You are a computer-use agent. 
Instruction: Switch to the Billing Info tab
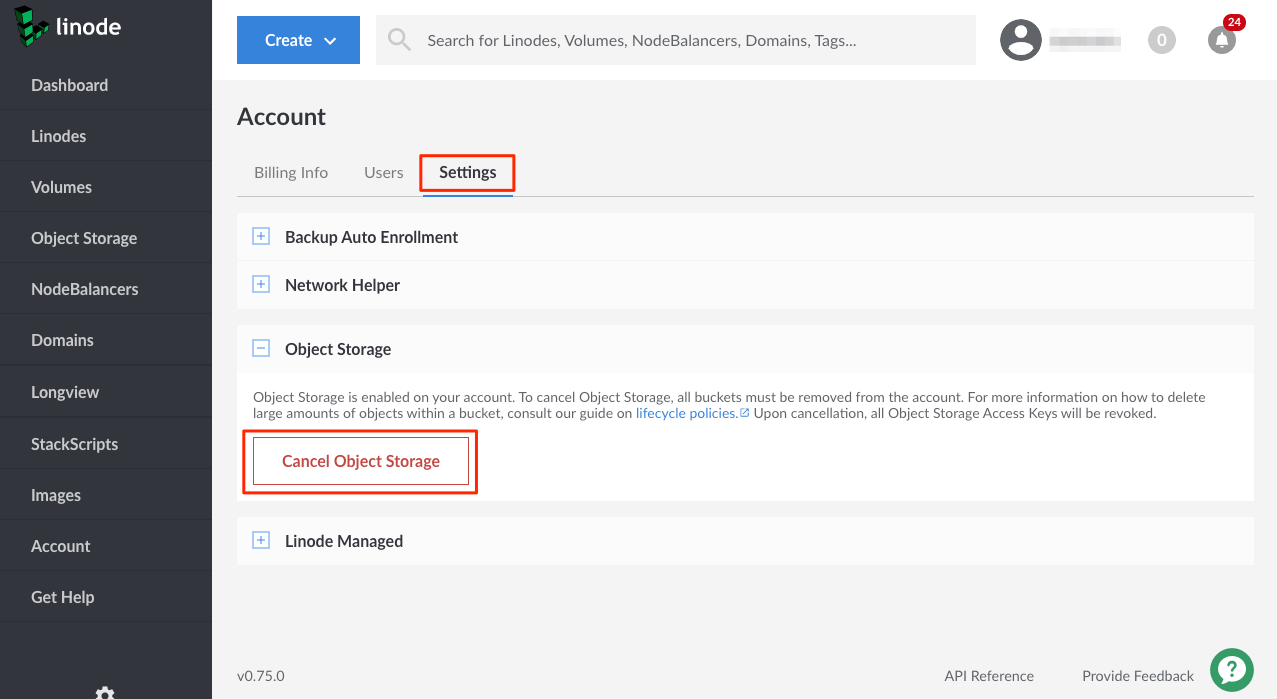291,172
